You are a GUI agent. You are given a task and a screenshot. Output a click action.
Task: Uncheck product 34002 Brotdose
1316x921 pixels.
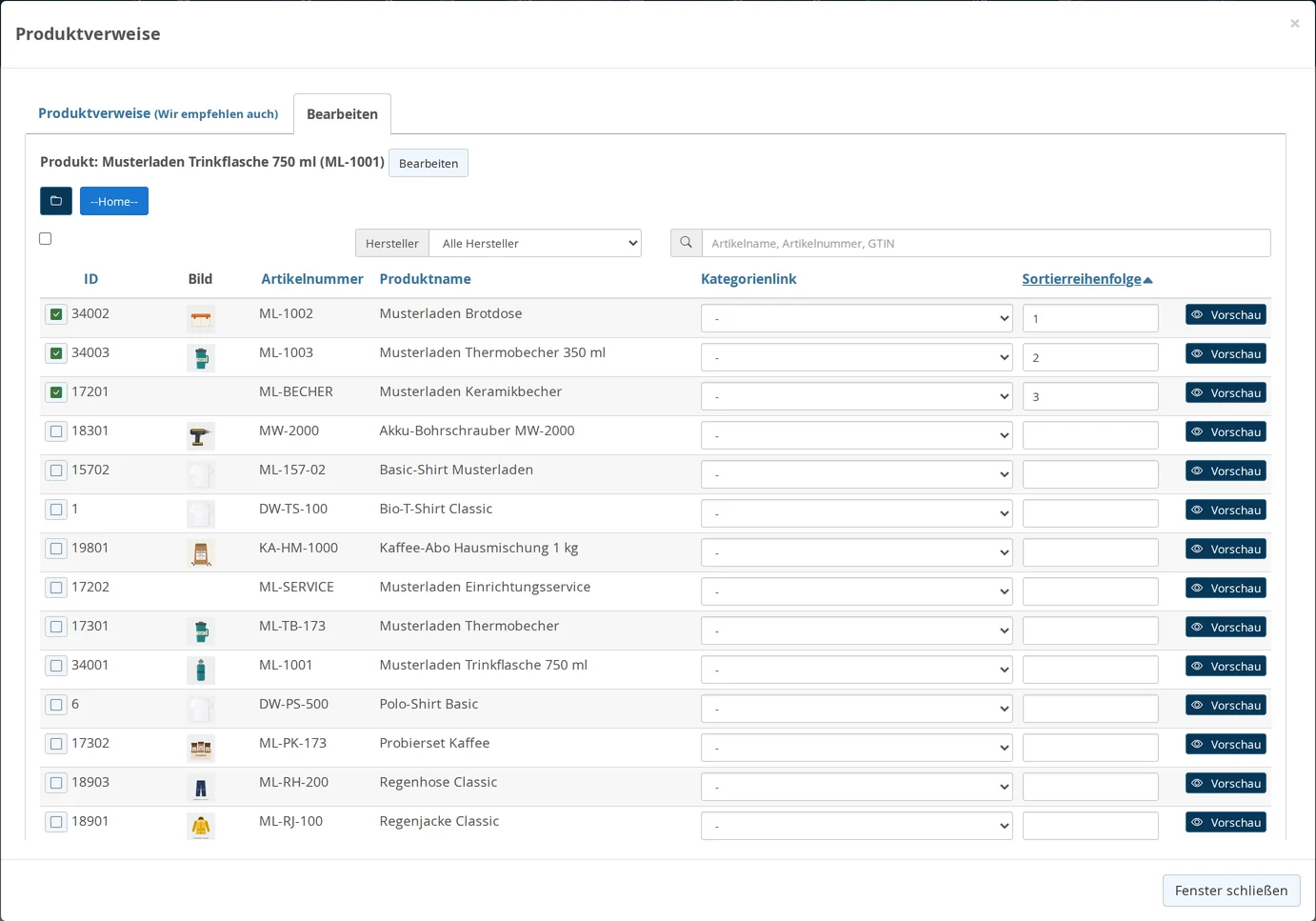coord(56,314)
